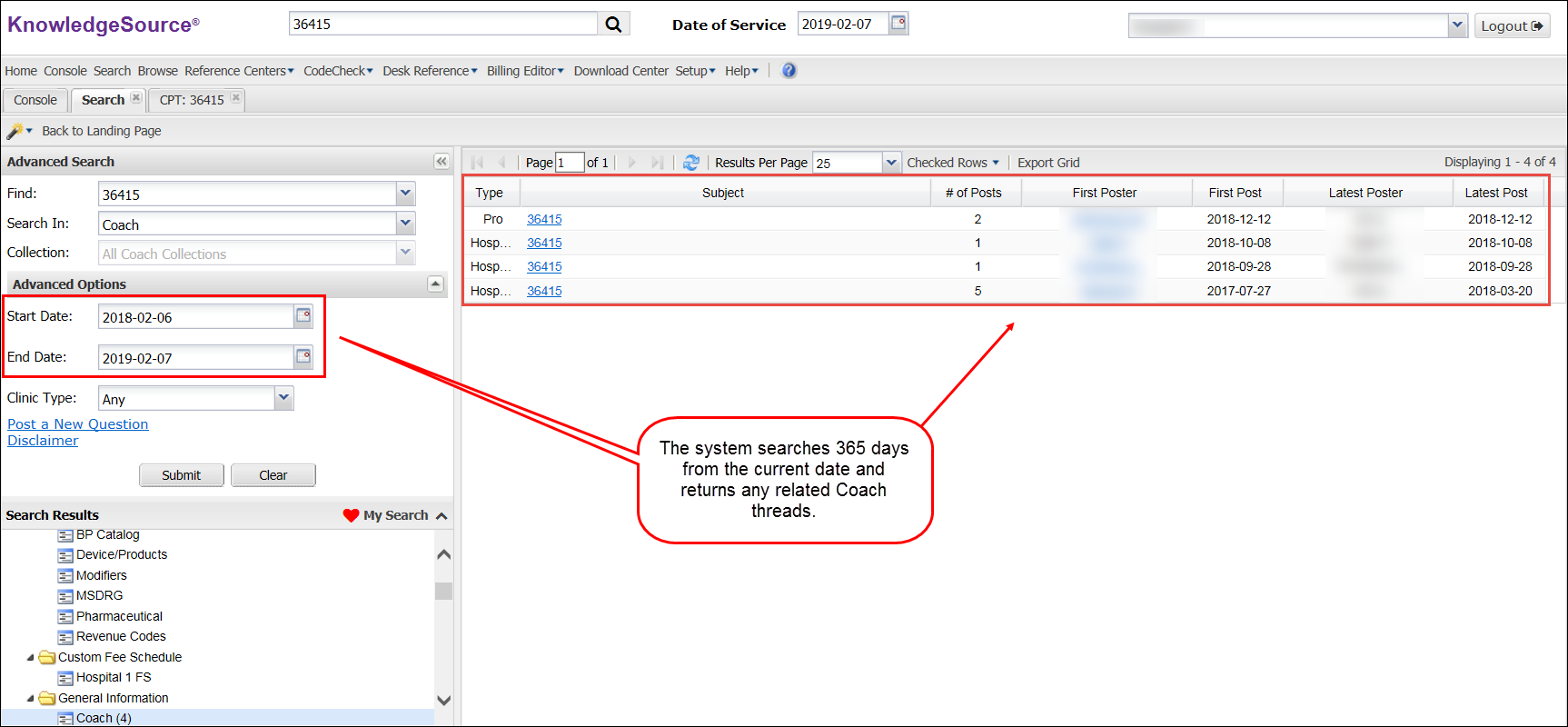Screen dimensions: 1568x727
Task: Click the blue help question mark icon
Action: pyautogui.click(x=789, y=71)
